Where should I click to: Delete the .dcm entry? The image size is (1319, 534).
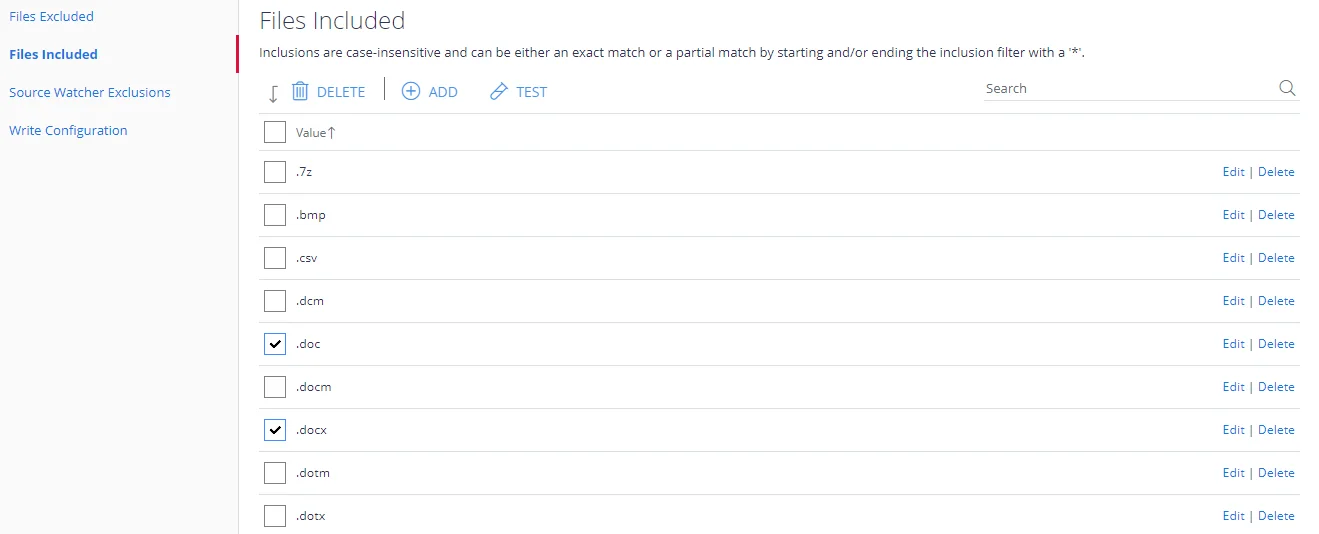click(1276, 301)
